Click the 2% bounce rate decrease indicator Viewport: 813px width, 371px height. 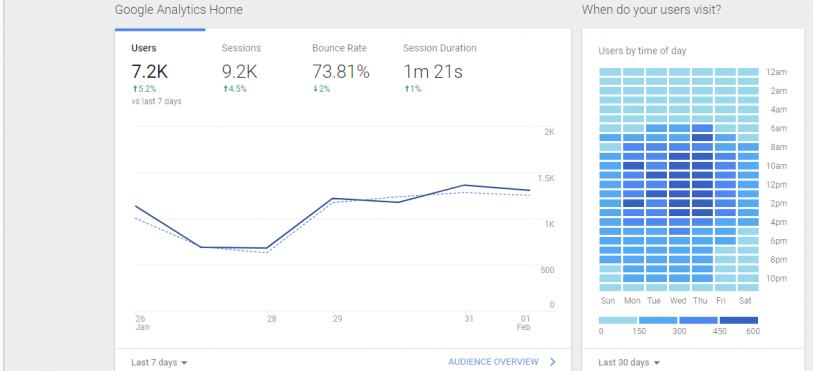(x=321, y=89)
